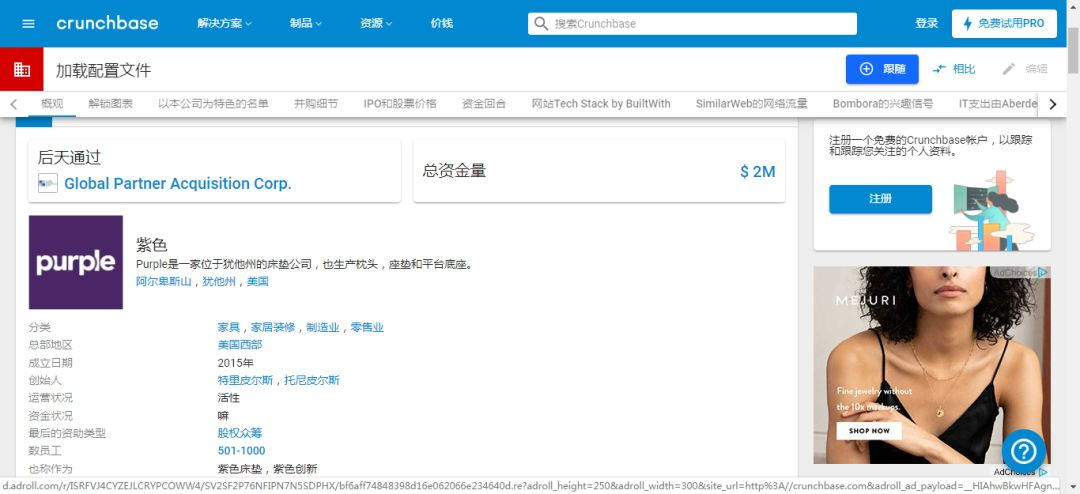Click the red organization building icon
The height and width of the screenshot is (494, 1080).
click(x=21, y=70)
